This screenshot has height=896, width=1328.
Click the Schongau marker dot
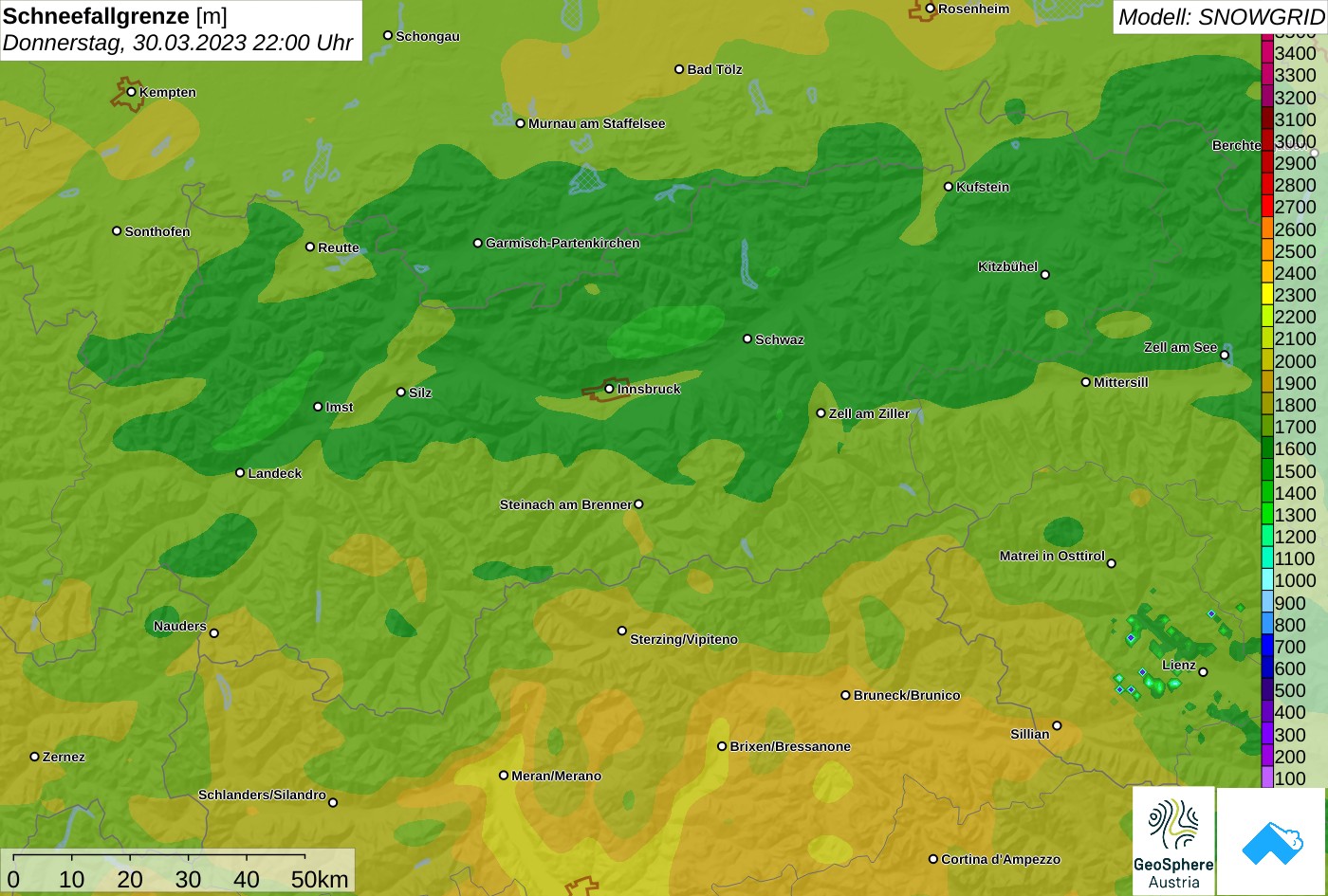[x=388, y=35]
